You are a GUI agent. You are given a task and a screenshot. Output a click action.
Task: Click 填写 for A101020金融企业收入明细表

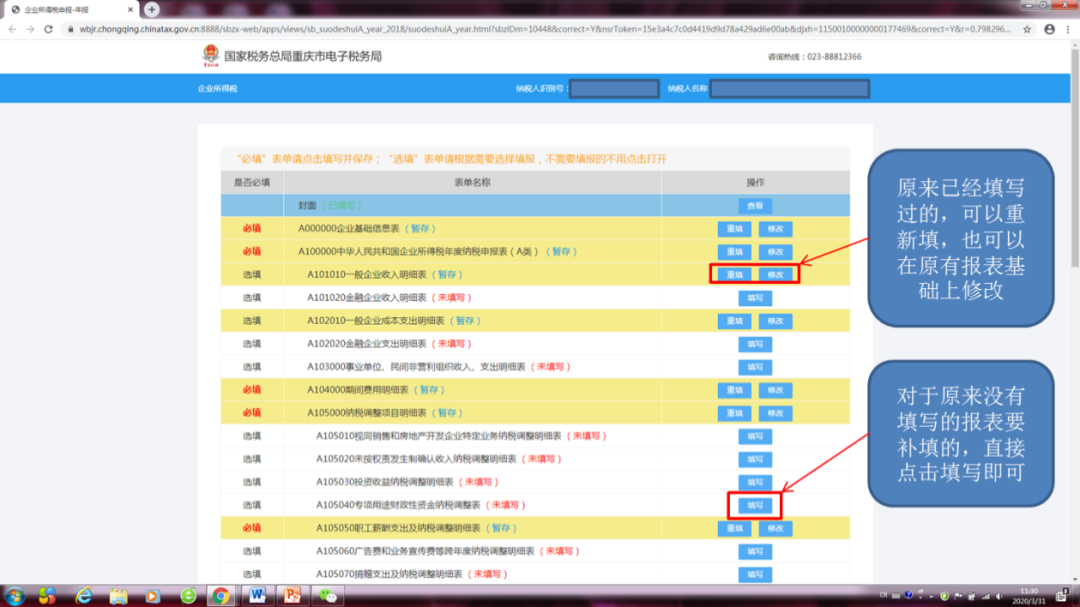click(x=755, y=298)
